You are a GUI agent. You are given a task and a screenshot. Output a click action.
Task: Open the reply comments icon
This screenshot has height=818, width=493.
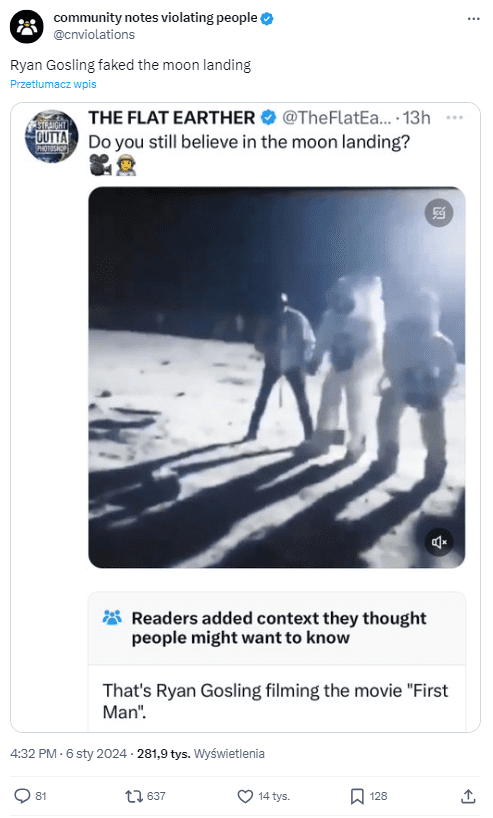[x=22, y=796]
